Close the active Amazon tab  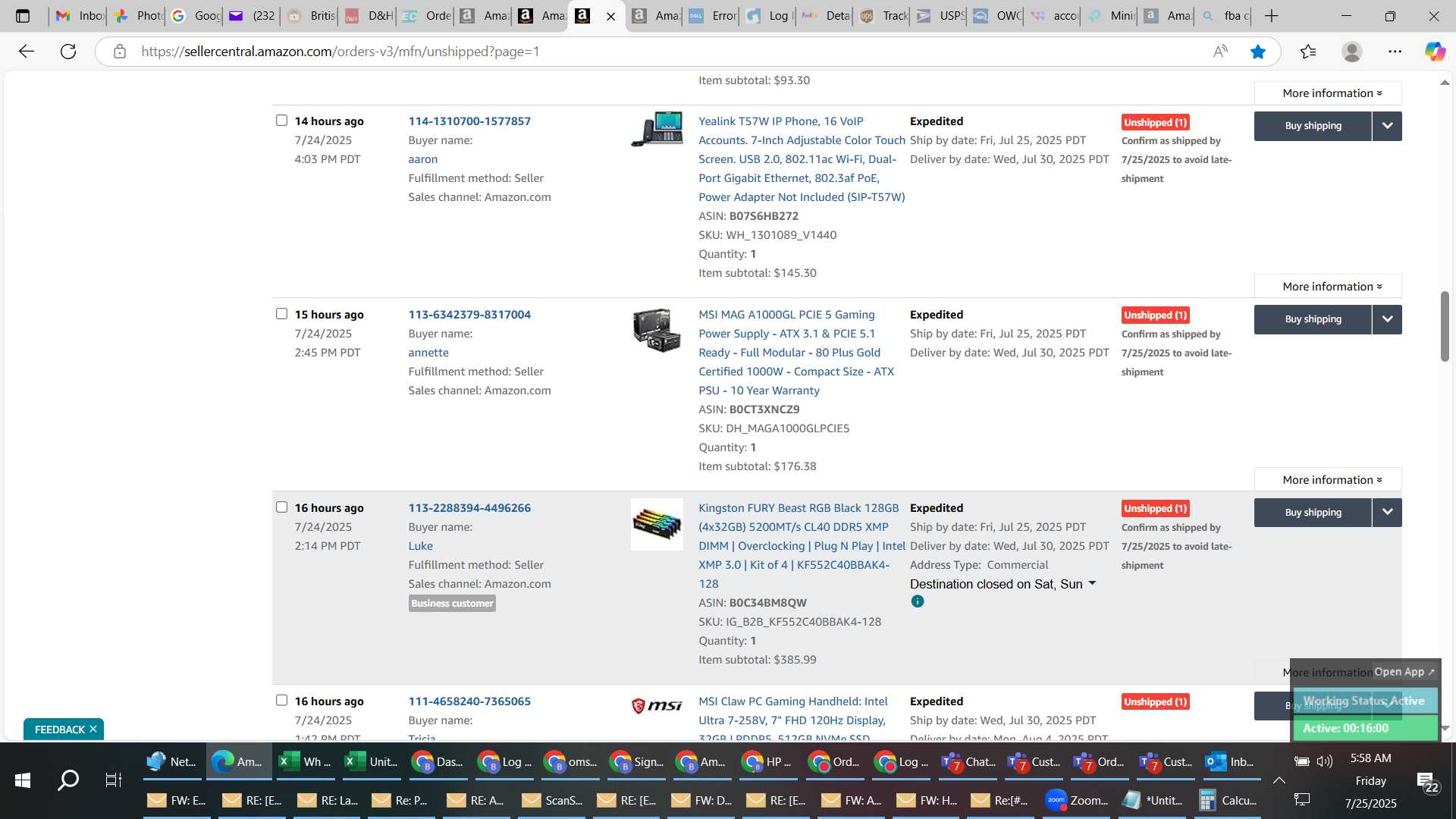tap(610, 16)
